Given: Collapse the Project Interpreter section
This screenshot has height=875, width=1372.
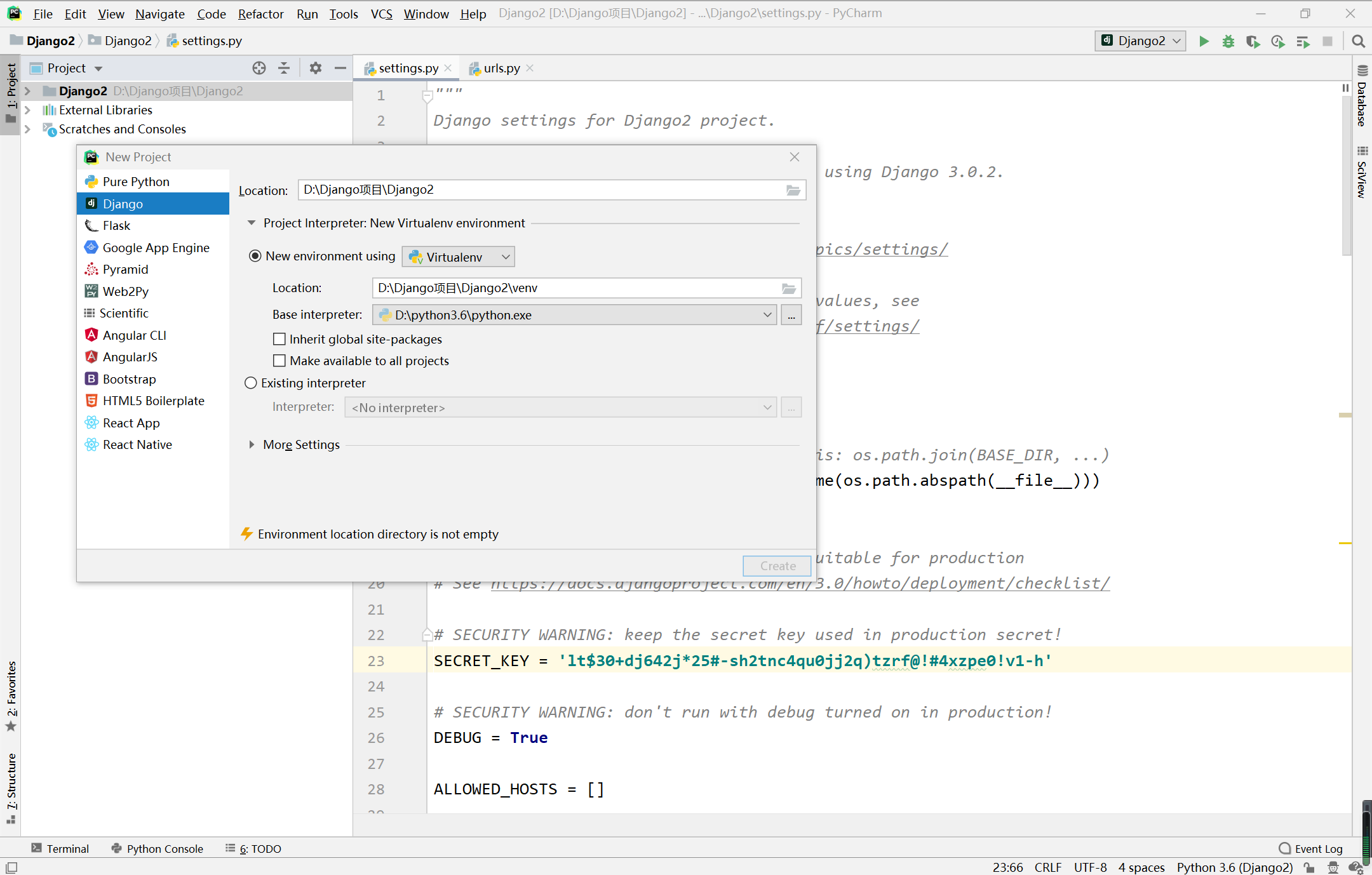Looking at the screenshot, I should [x=252, y=223].
